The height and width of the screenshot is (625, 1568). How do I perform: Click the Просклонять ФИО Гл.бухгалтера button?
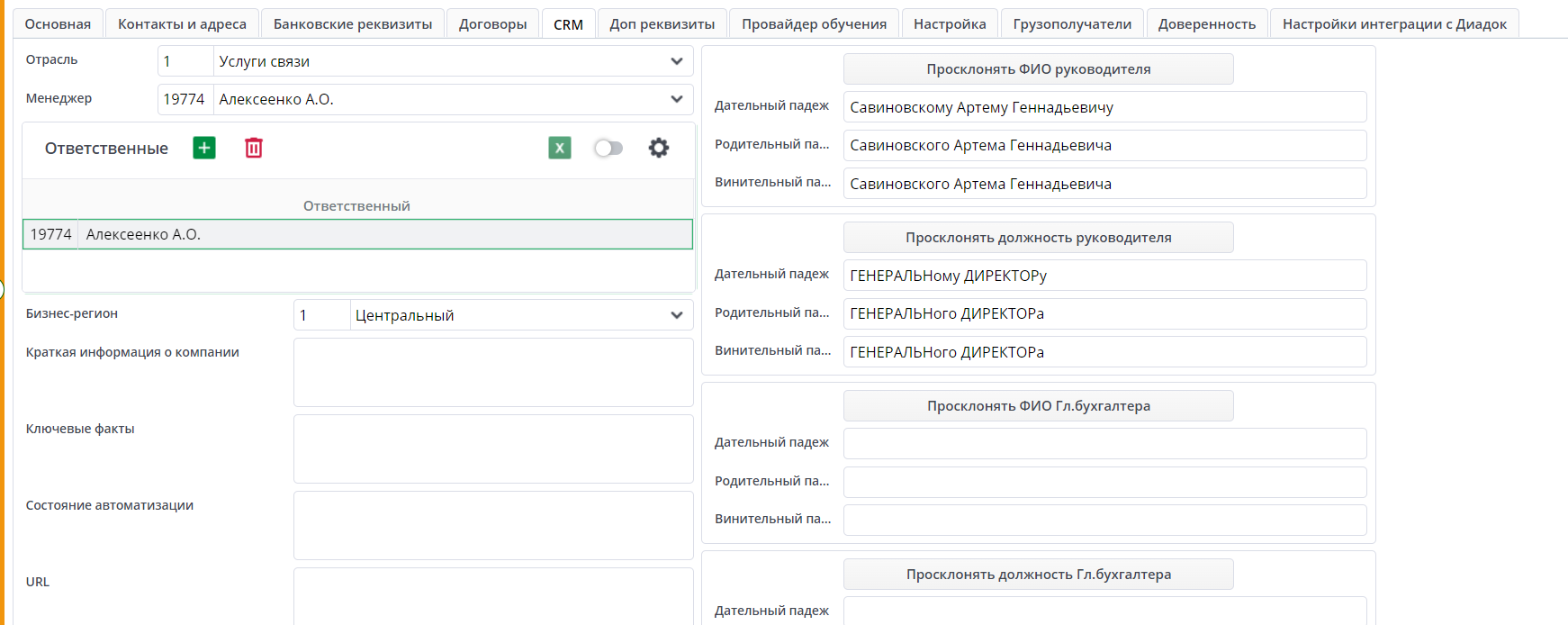[x=1038, y=406]
